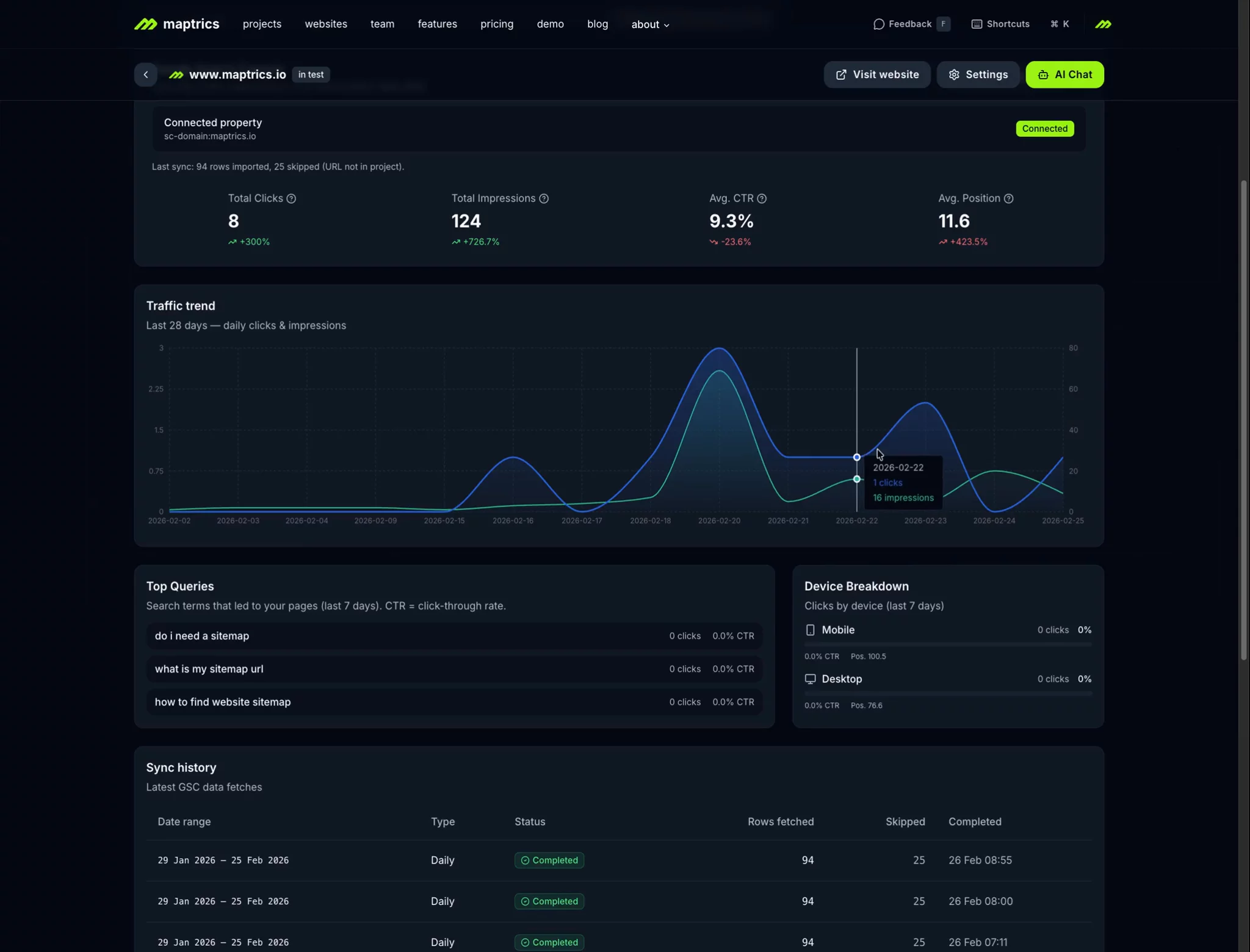Click the Total Impressions help icon
The height and width of the screenshot is (952, 1250).
(x=544, y=198)
